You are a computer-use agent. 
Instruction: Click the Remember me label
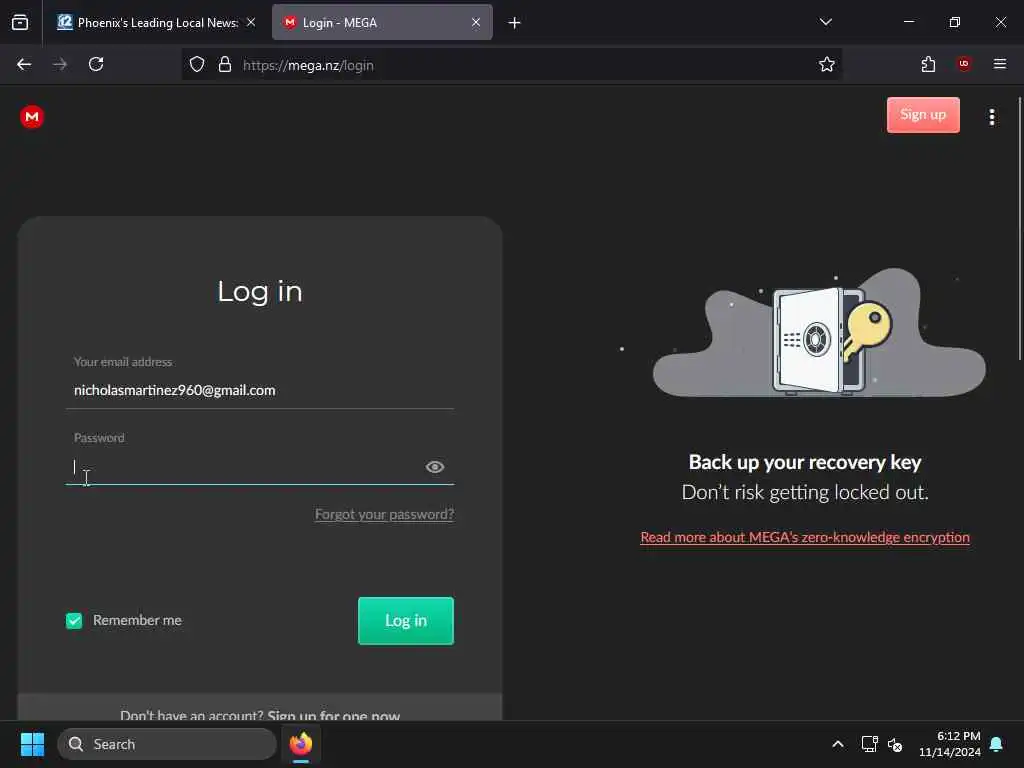pyautogui.click(x=137, y=620)
